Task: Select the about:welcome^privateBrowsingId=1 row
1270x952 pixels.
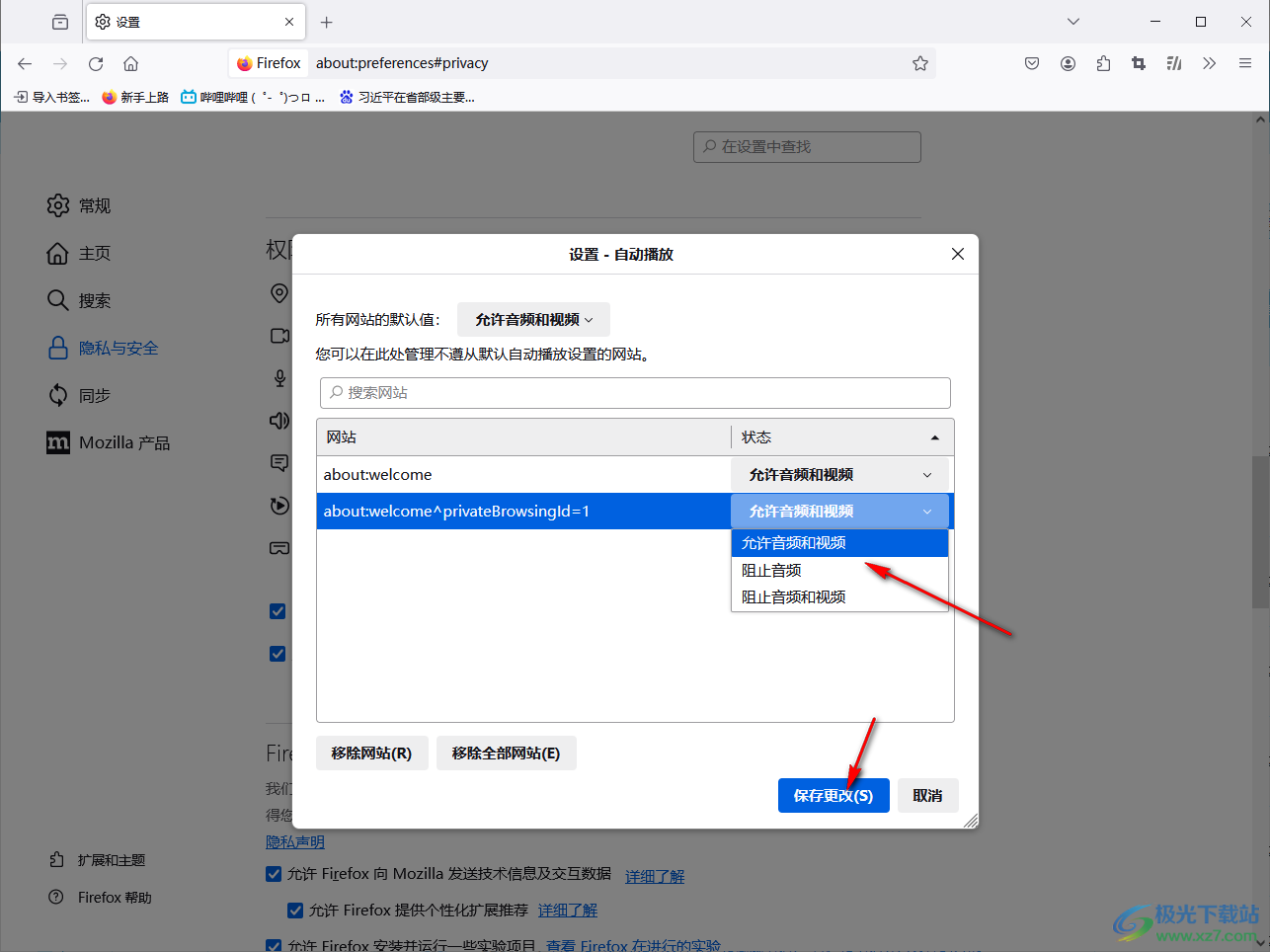Action: coord(523,511)
